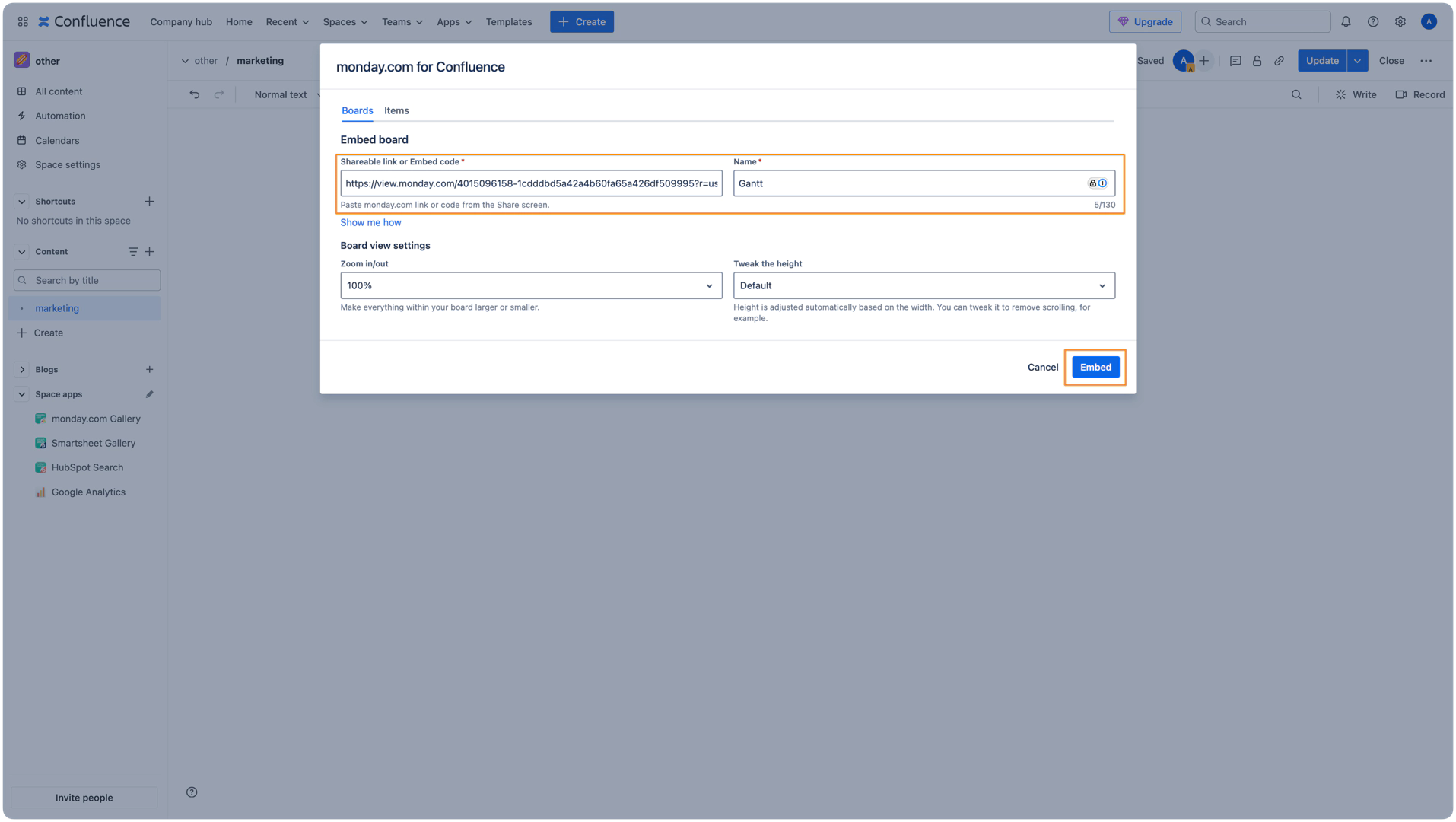Click the Name field containing Gantt
The image size is (1456, 822).
pos(924,183)
